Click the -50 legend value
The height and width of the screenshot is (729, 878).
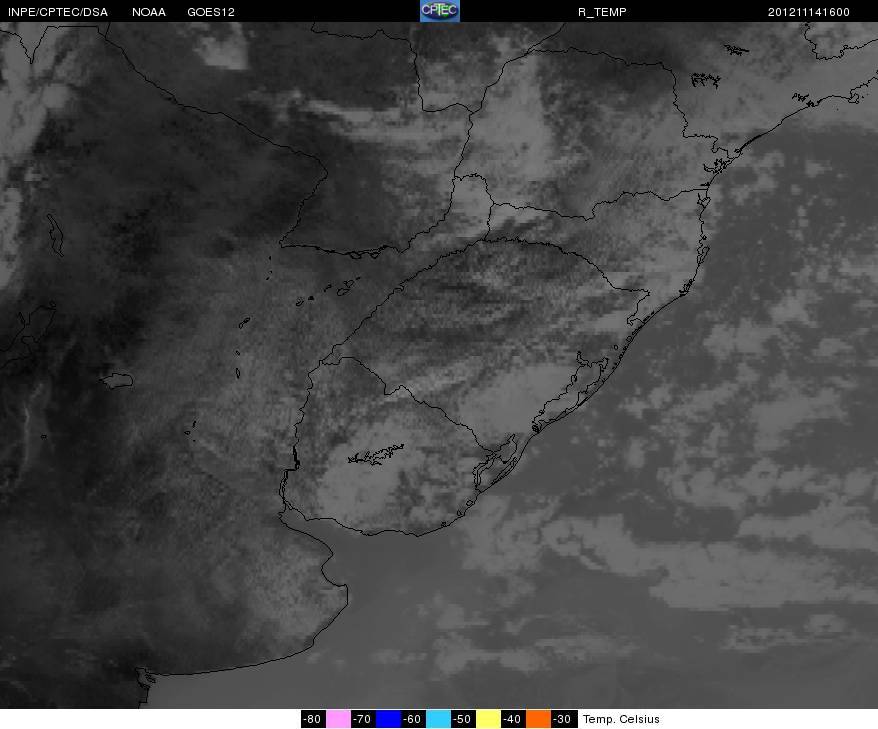point(463,719)
